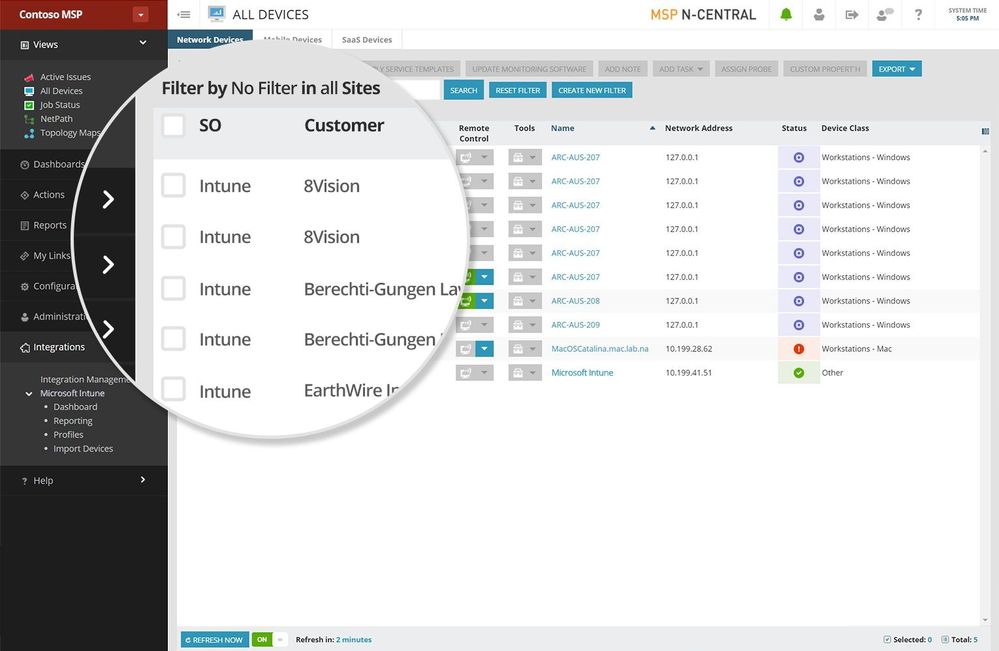
Task: Switch to SaaS Devices tab
Action: pyautogui.click(x=367, y=39)
